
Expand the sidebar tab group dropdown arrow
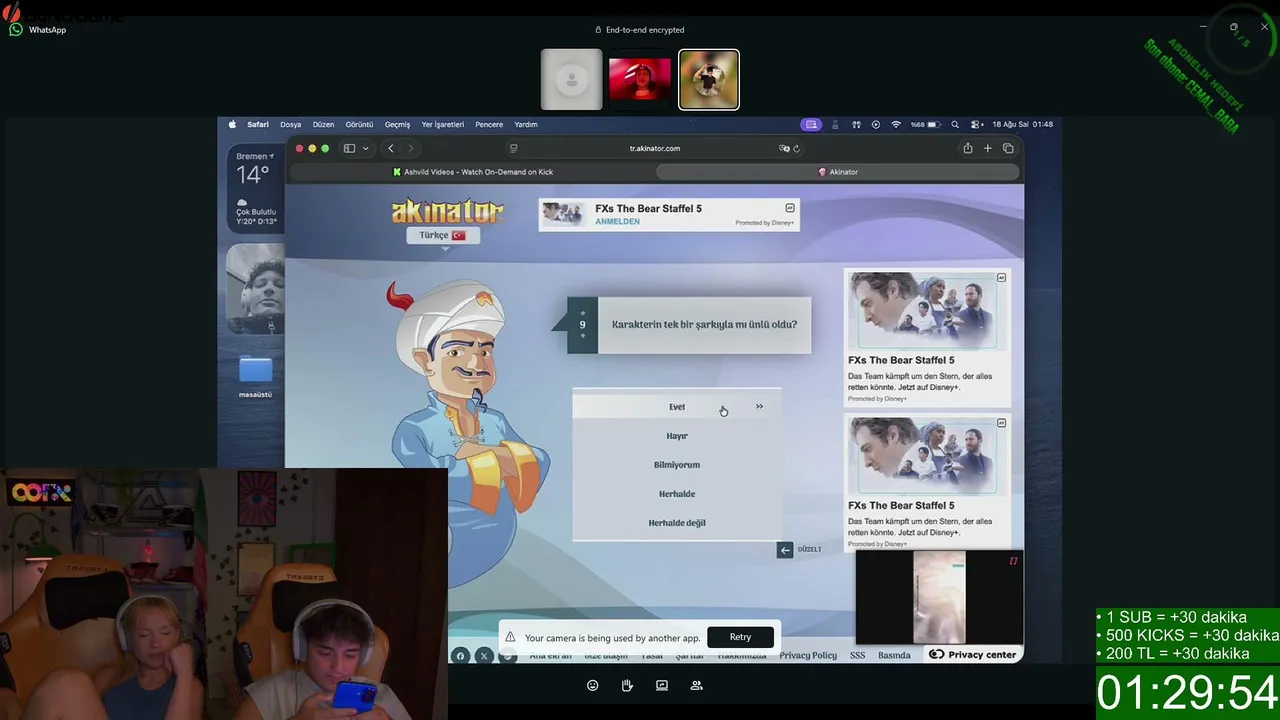coord(365,149)
